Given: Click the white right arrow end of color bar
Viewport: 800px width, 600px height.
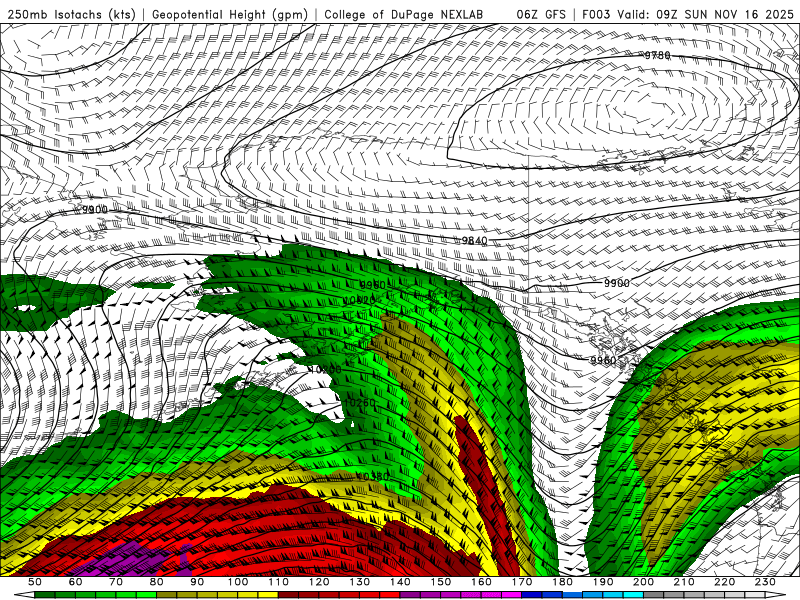Looking at the screenshot, I should (775, 595).
